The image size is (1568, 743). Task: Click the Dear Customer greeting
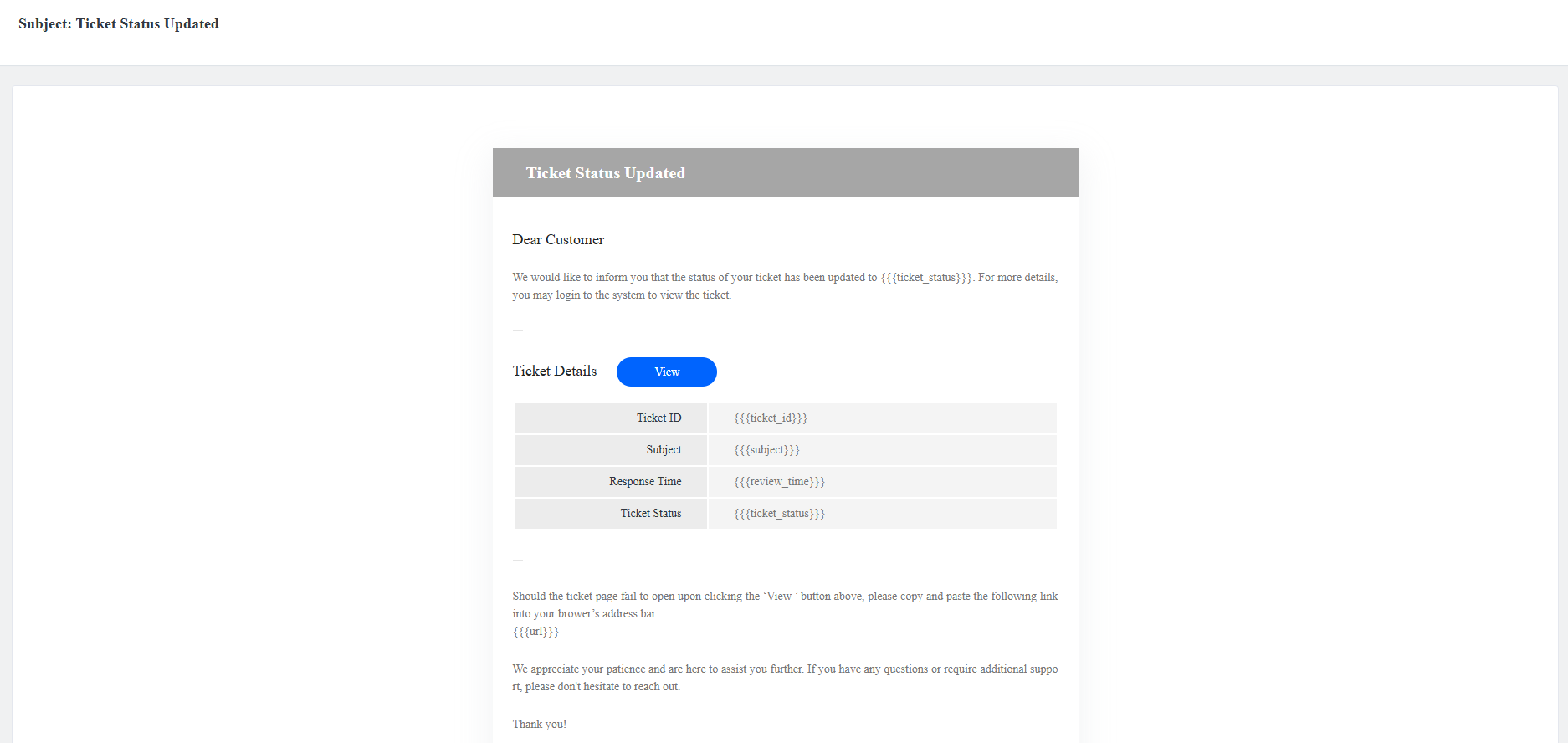pos(558,240)
